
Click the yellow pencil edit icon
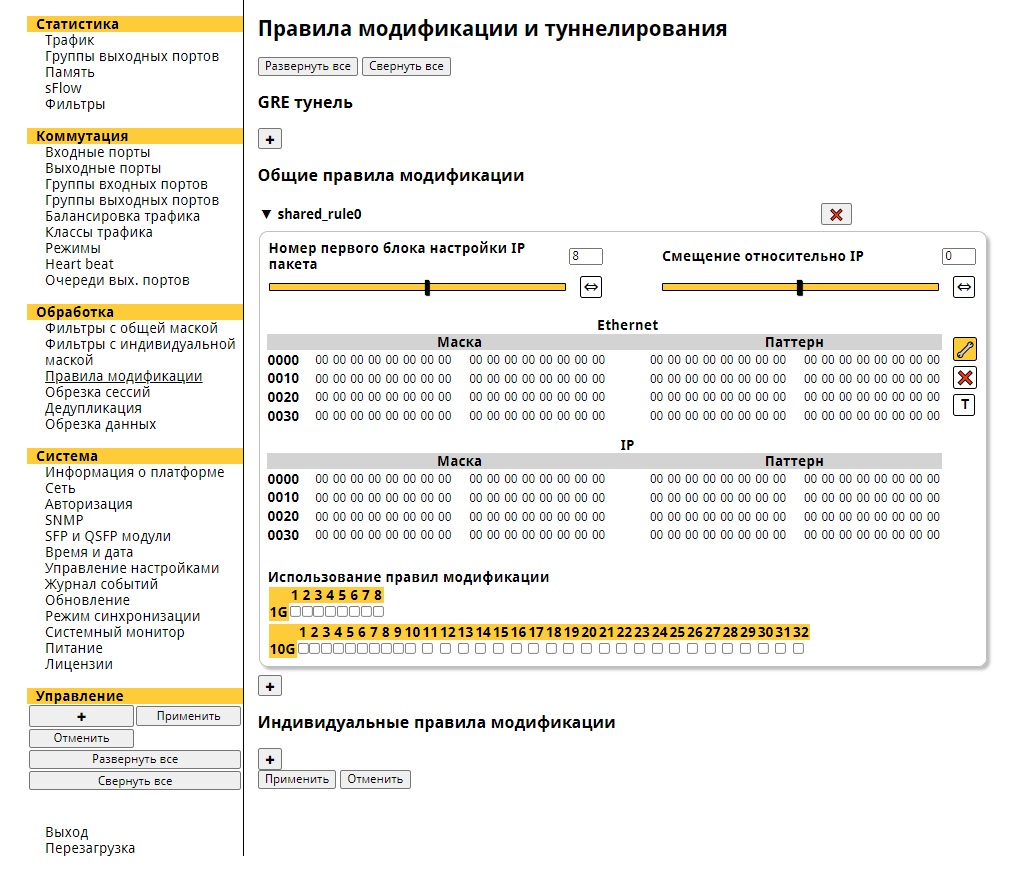[965, 350]
